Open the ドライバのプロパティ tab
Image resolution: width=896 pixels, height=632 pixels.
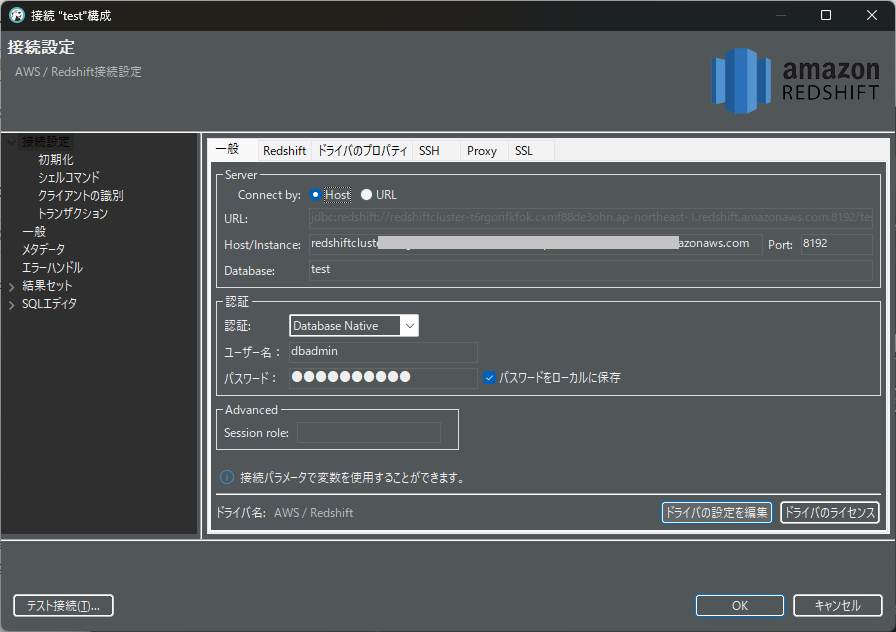click(x=362, y=151)
